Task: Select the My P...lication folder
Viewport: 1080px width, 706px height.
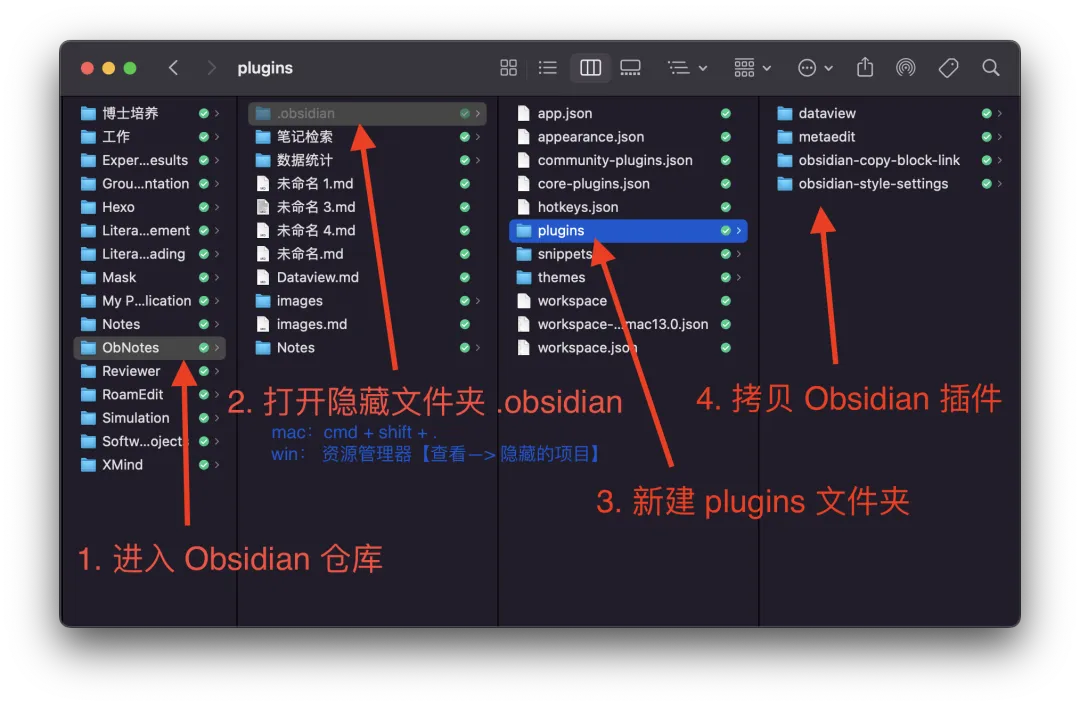Action: tap(149, 300)
